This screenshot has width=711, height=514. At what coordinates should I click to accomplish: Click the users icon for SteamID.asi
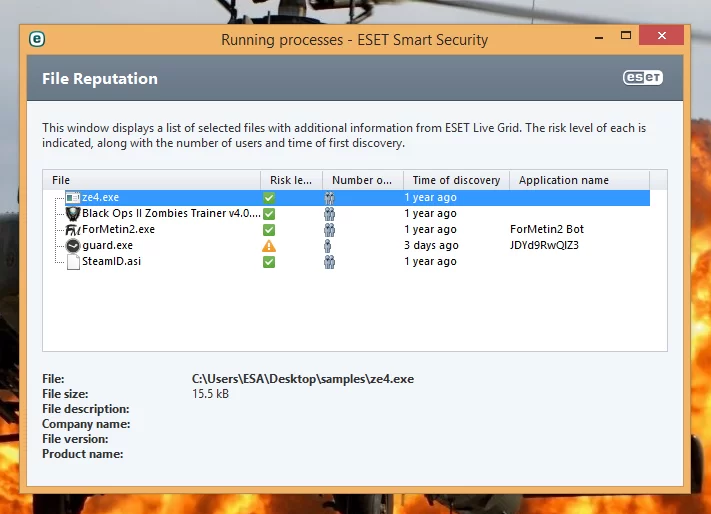[330, 262]
